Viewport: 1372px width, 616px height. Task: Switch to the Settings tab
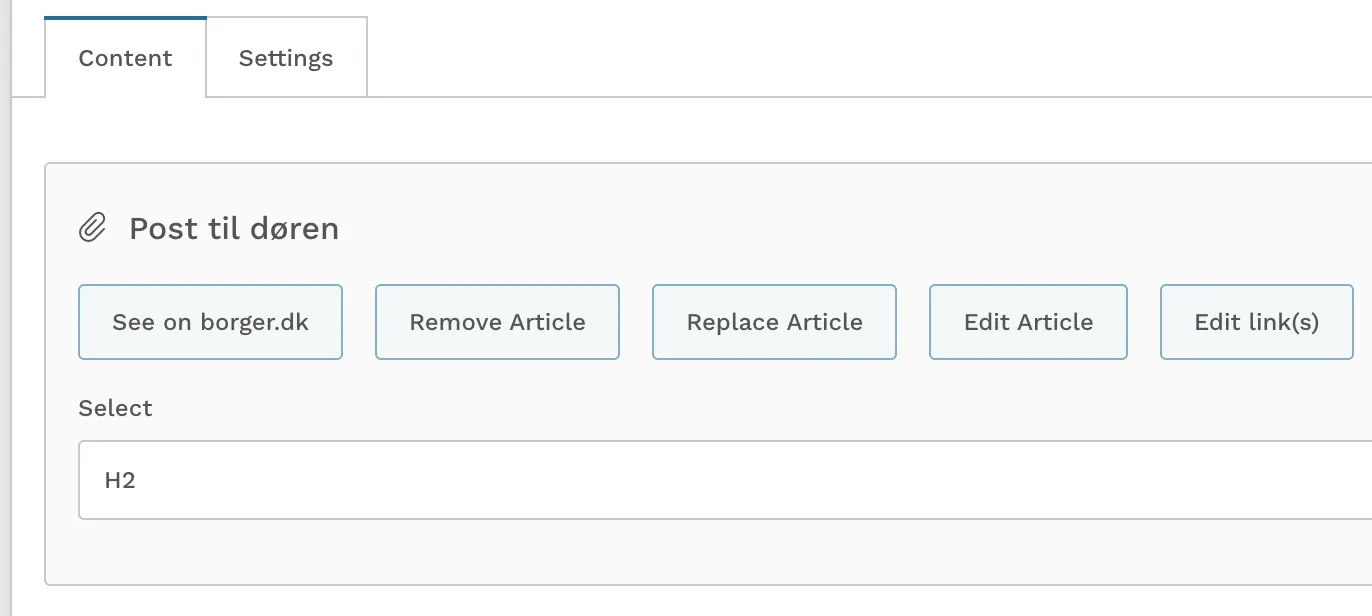tap(286, 58)
